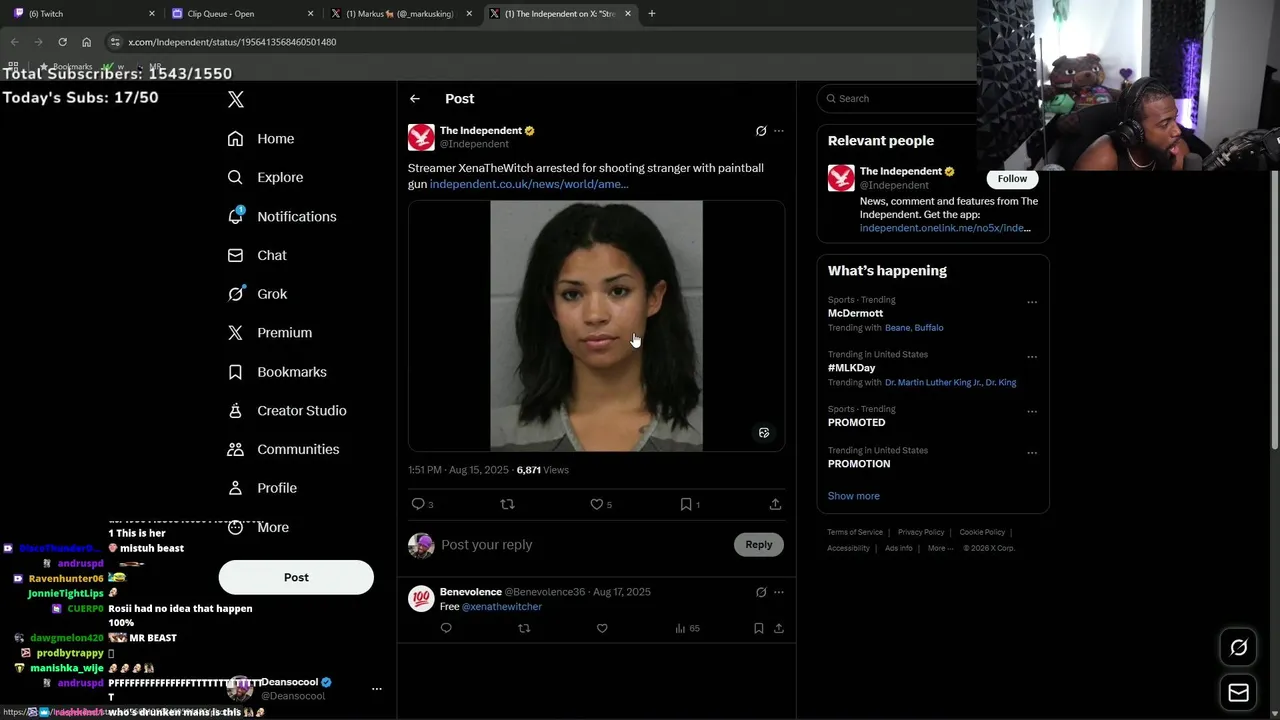Switch to the Clip Queue browser tab
Image resolution: width=1280 pixels, height=720 pixels.
[x=242, y=13]
